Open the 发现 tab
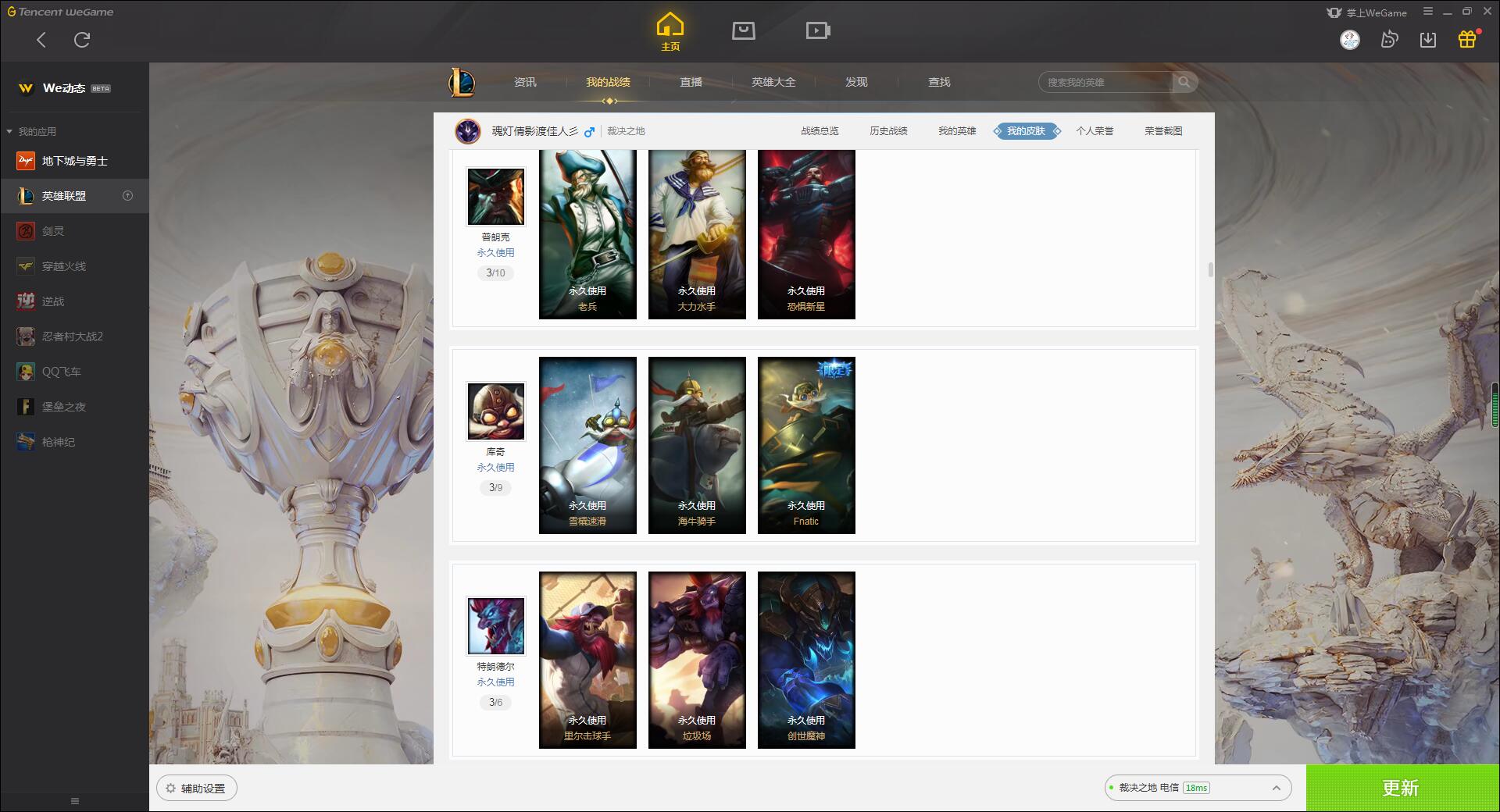This screenshot has height=812, width=1500. click(856, 82)
